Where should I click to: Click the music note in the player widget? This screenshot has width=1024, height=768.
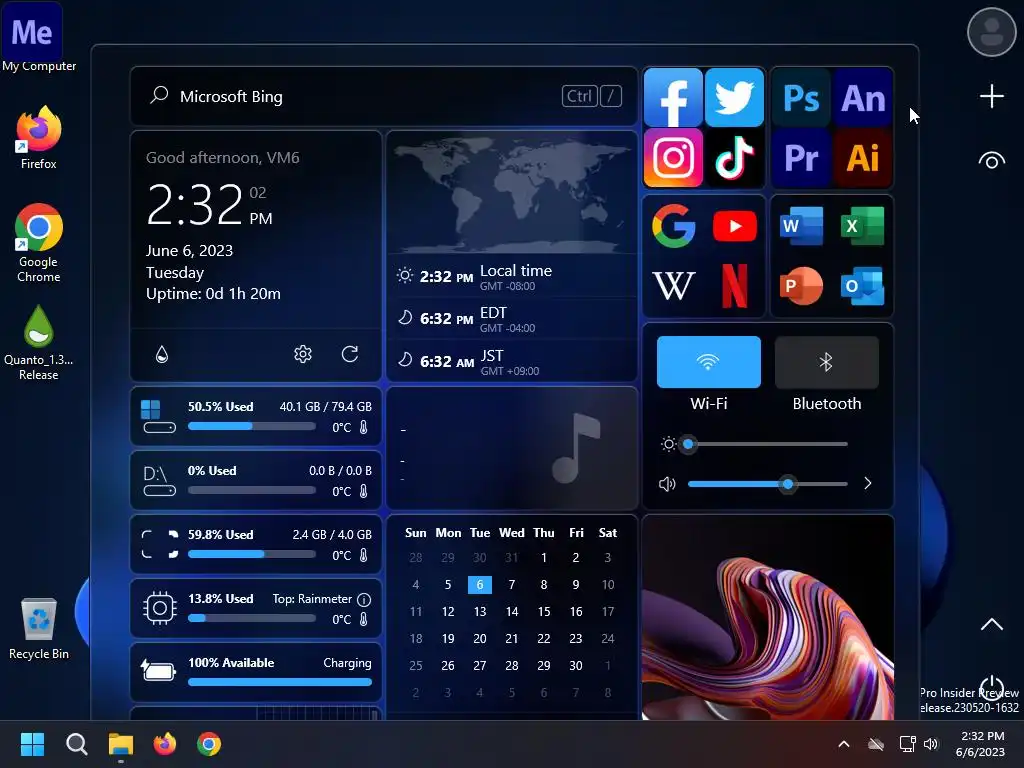[x=575, y=448]
